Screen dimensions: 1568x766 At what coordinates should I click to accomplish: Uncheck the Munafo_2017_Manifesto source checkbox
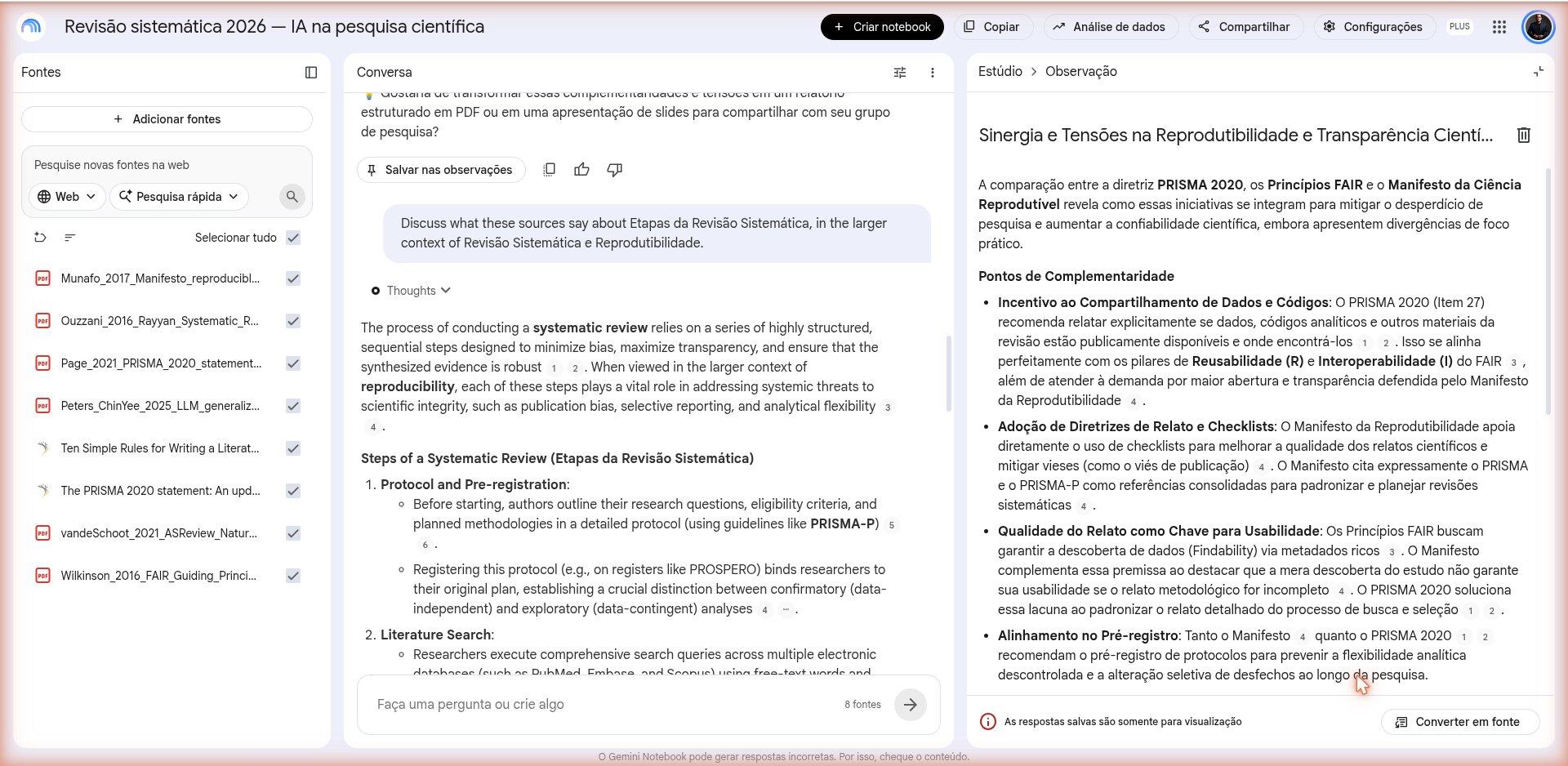293,278
